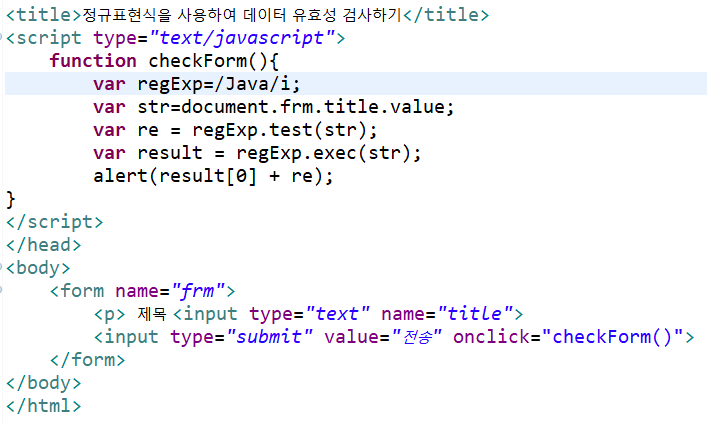Click the onclick attribute name
707x424 pixels.
[491, 337]
